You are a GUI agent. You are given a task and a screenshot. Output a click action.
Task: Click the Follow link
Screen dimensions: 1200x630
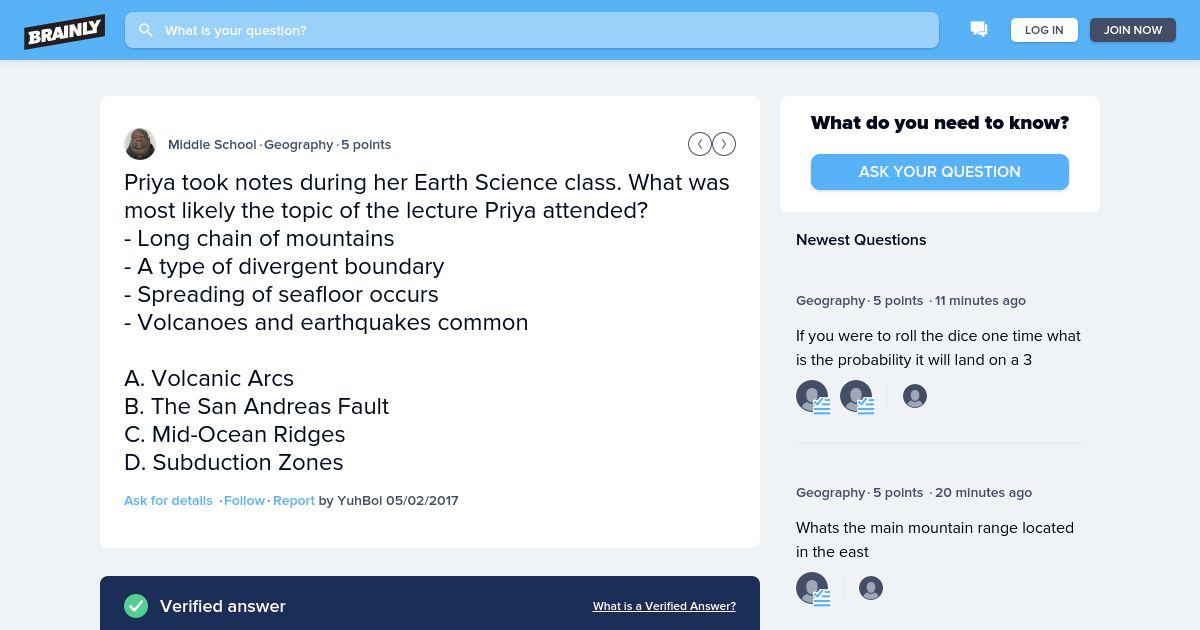(x=244, y=500)
